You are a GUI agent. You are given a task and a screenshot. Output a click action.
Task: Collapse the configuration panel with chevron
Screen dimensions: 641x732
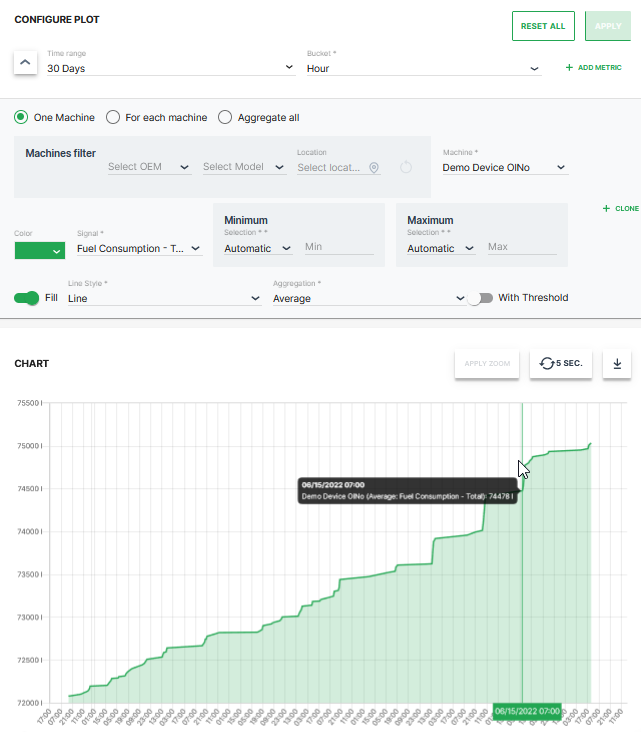26,63
